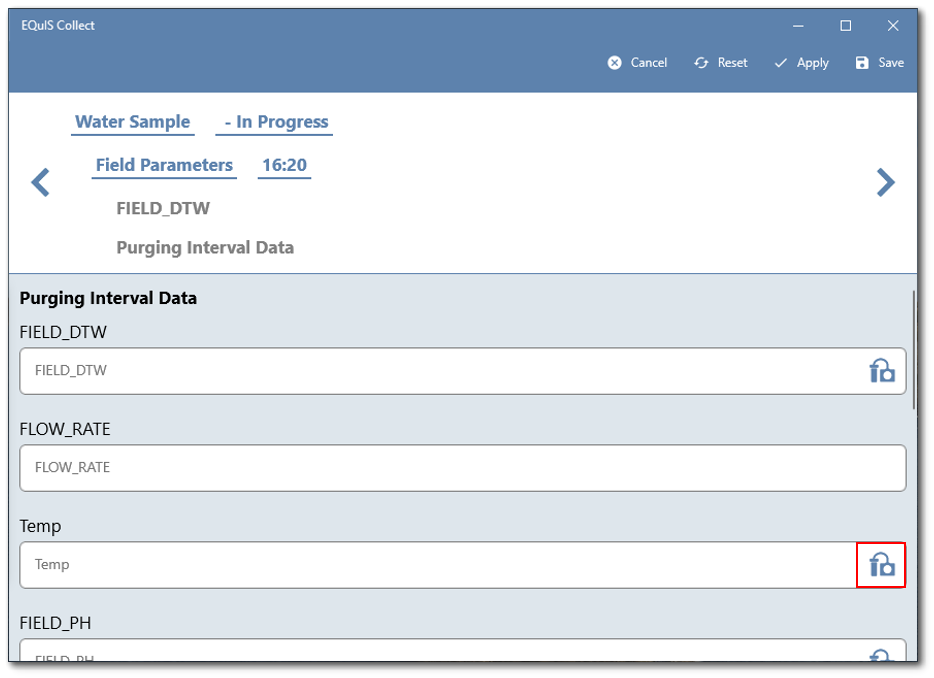Open the Water Sample link
Viewport: 934px width, 678px height.
132,121
